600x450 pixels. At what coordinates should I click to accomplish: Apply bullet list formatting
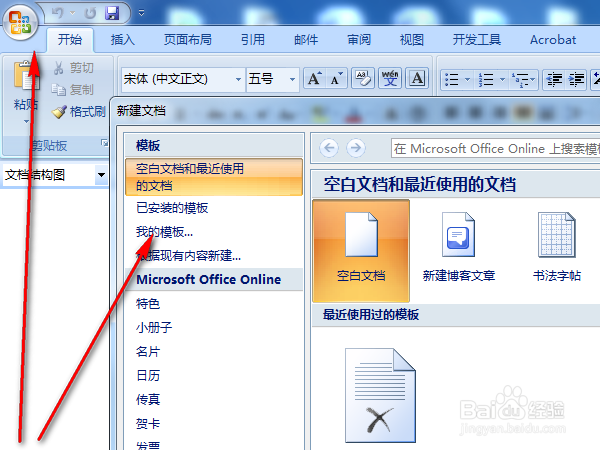tap(452, 80)
